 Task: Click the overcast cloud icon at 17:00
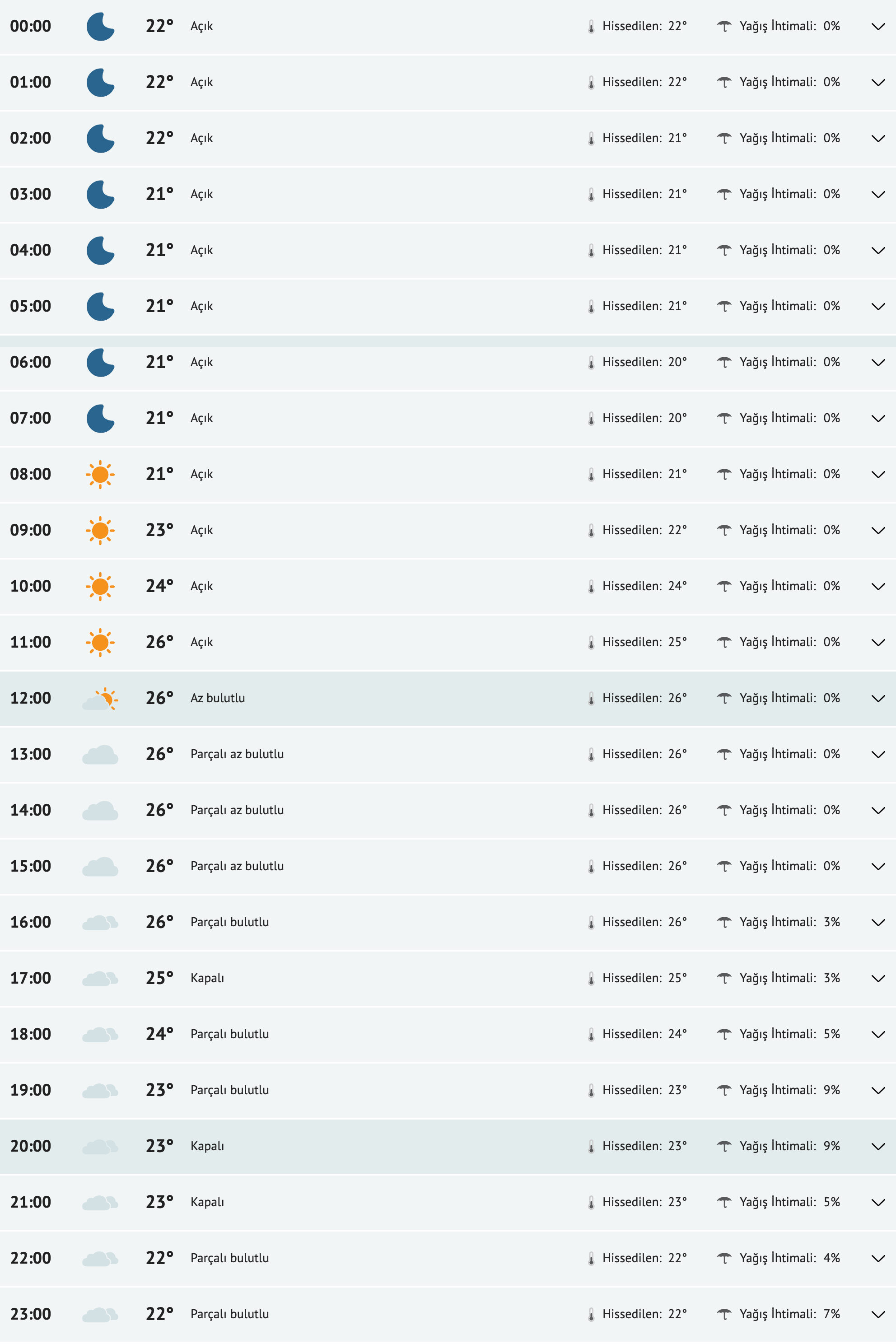click(101, 978)
